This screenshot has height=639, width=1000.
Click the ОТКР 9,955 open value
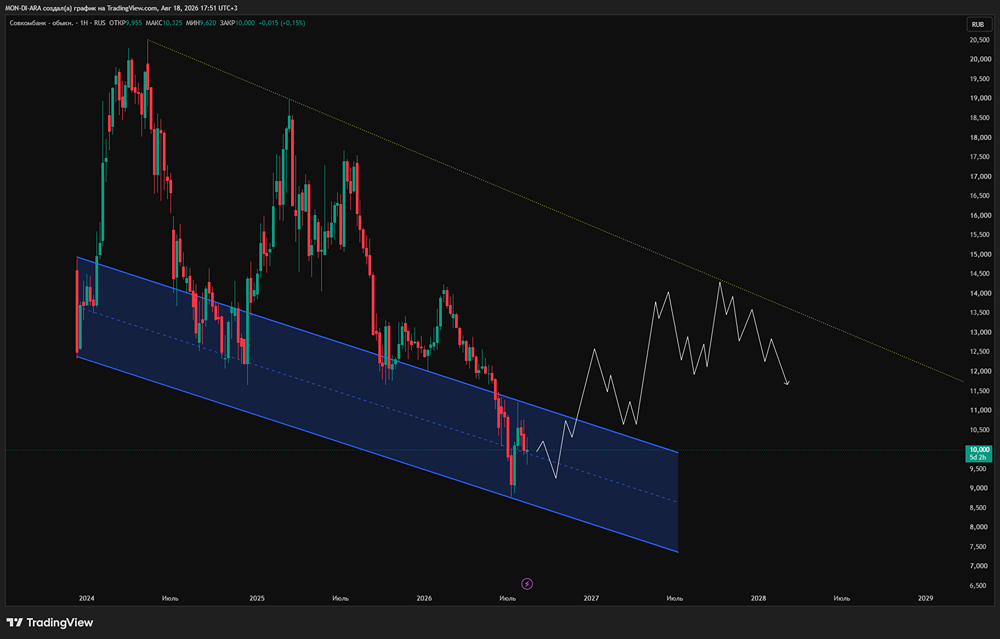(x=125, y=23)
